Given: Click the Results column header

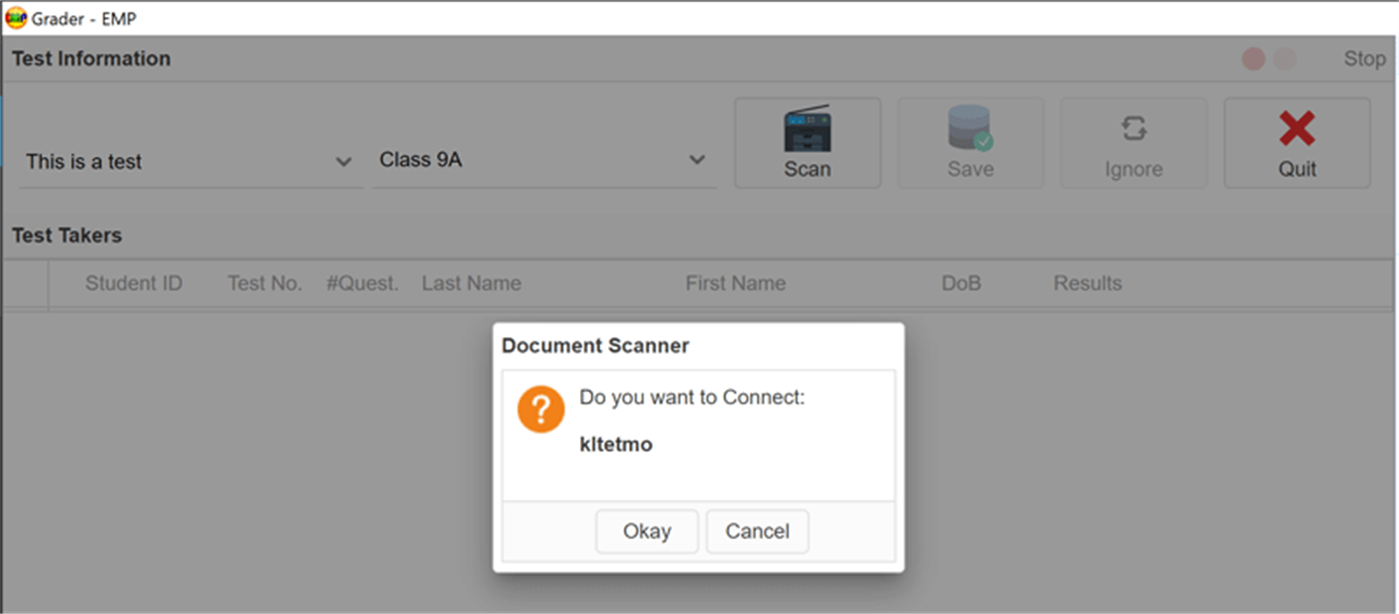Looking at the screenshot, I should click(1087, 283).
